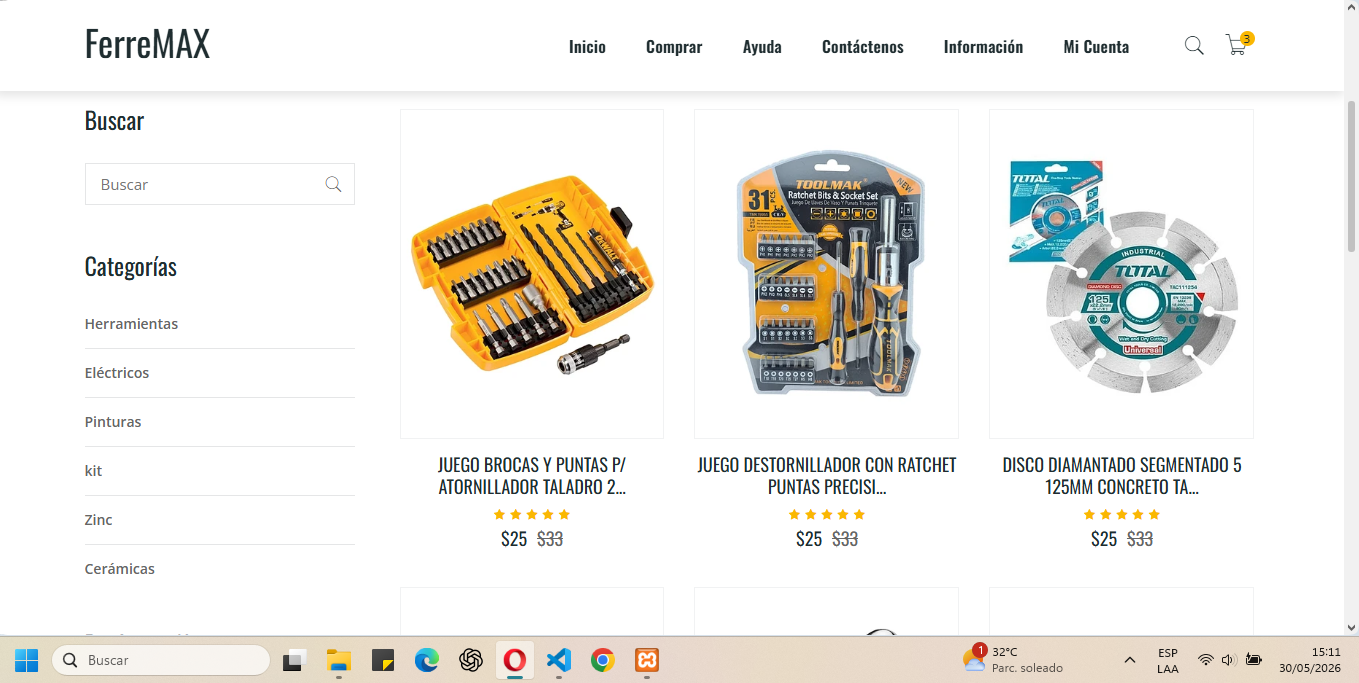Click the sidebar search magnifier icon
The height and width of the screenshot is (683, 1359).
(x=333, y=184)
